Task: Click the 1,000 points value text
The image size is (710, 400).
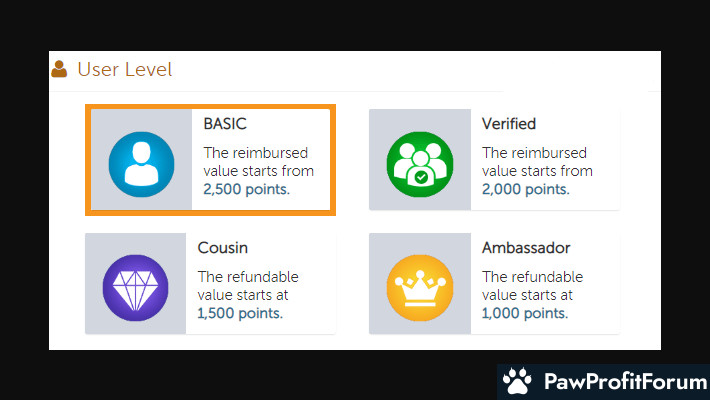Action: 525,312
